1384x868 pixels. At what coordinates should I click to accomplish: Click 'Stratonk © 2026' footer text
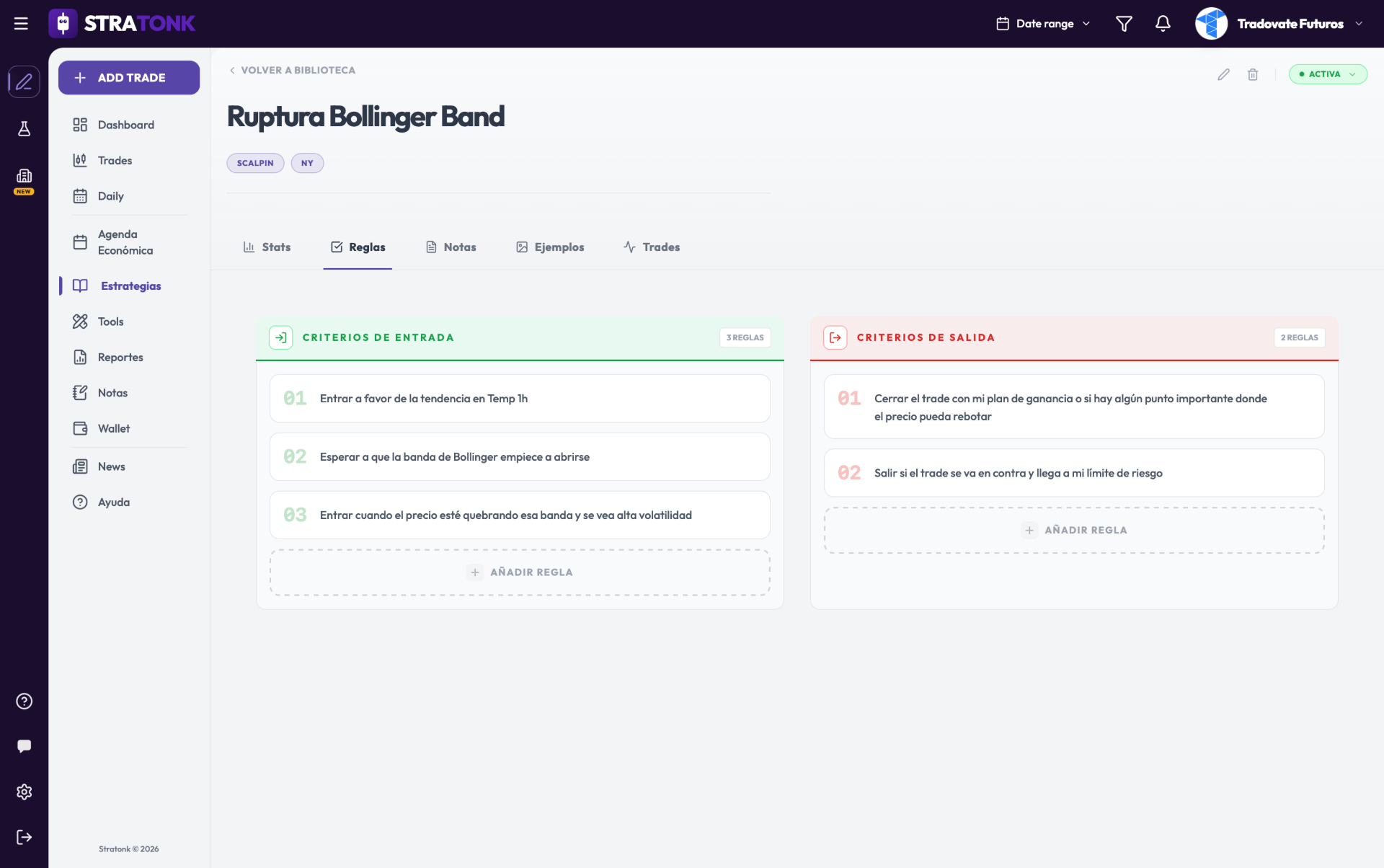(129, 849)
